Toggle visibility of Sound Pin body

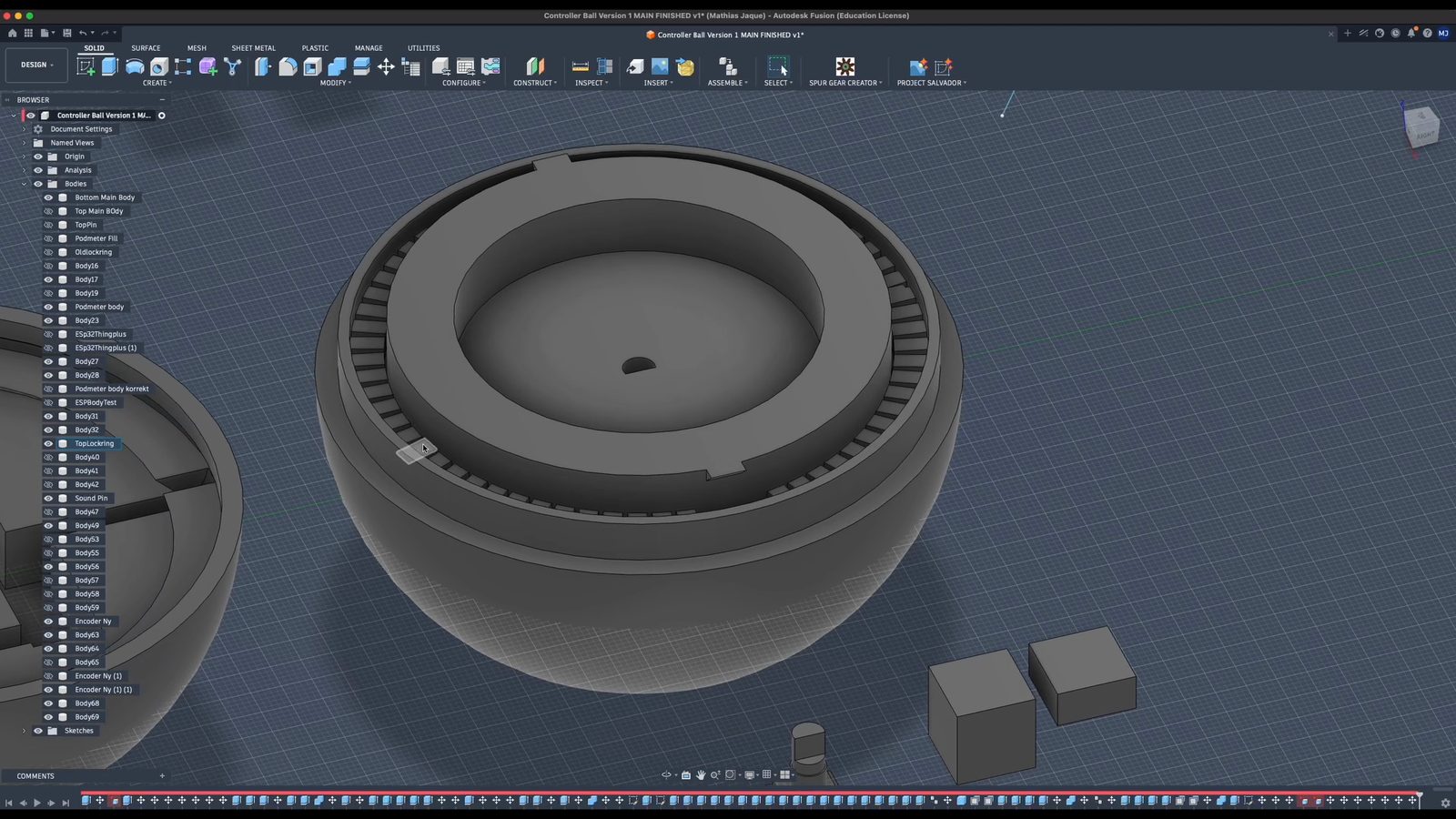(49, 499)
